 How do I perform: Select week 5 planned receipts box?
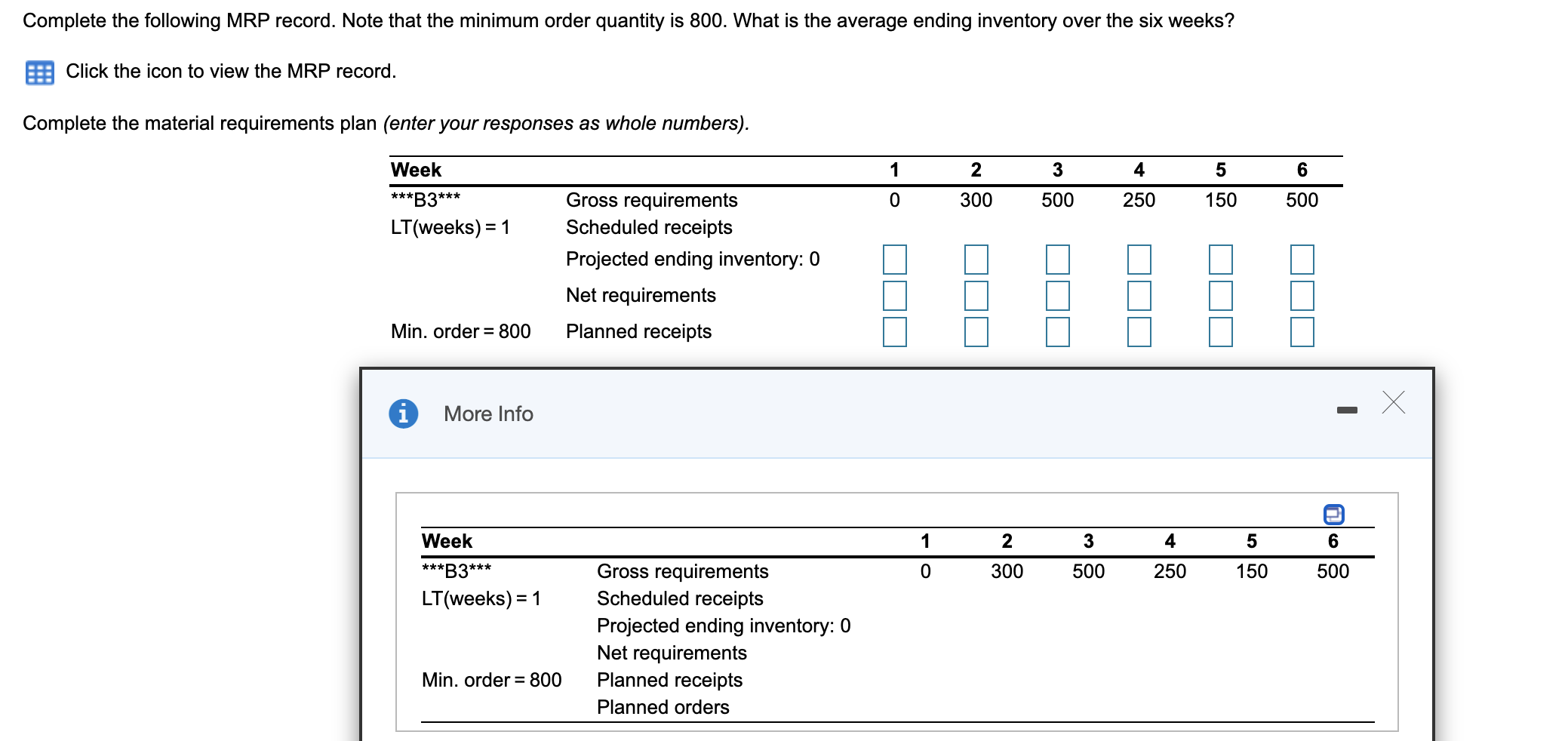pyautogui.click(x=1220, y=332)
